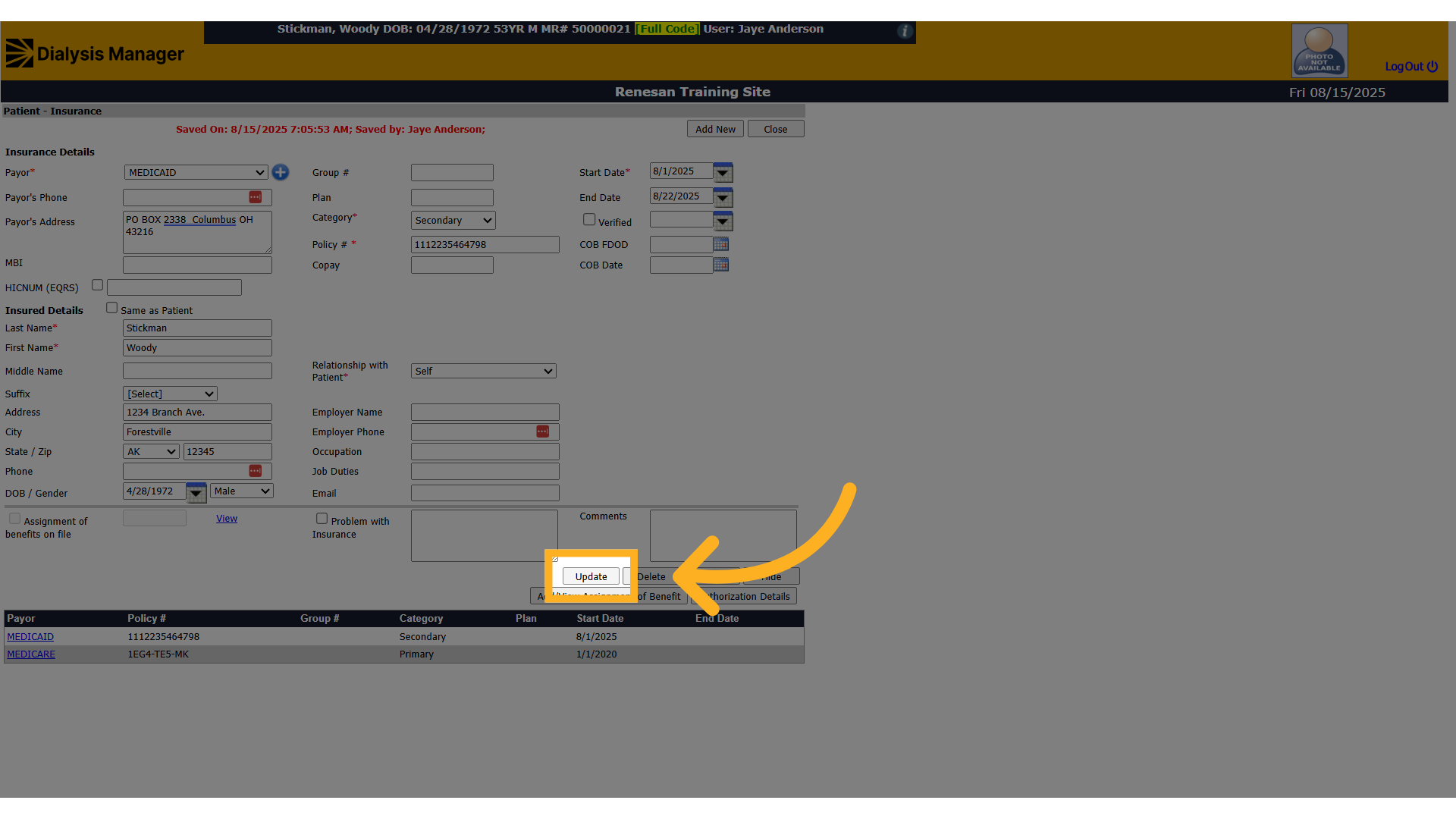Image resolution: width=1456 pixels, height=819 pixels.
Task: Click the Log Out link
Action: point(1404,66)
